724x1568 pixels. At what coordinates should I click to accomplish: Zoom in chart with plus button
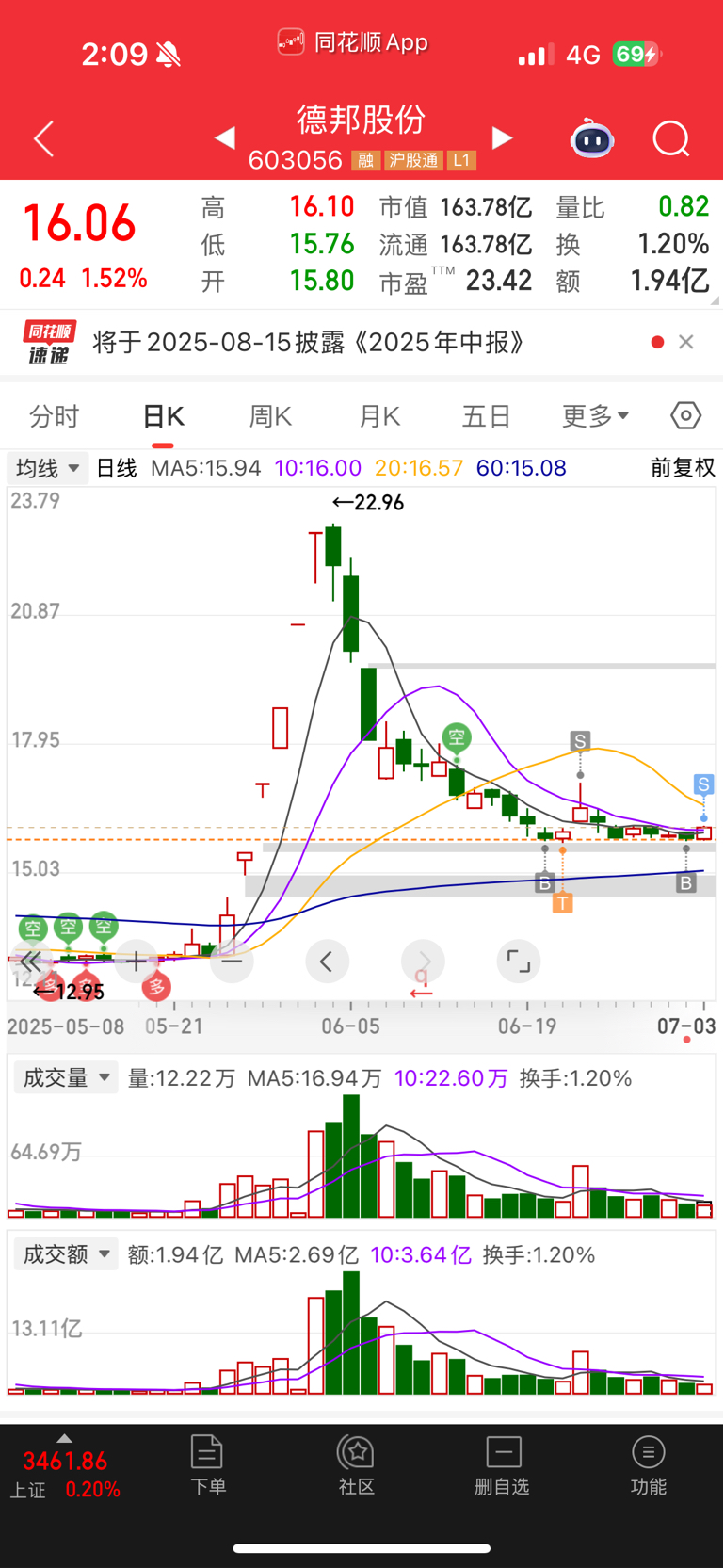pos(137,962)
